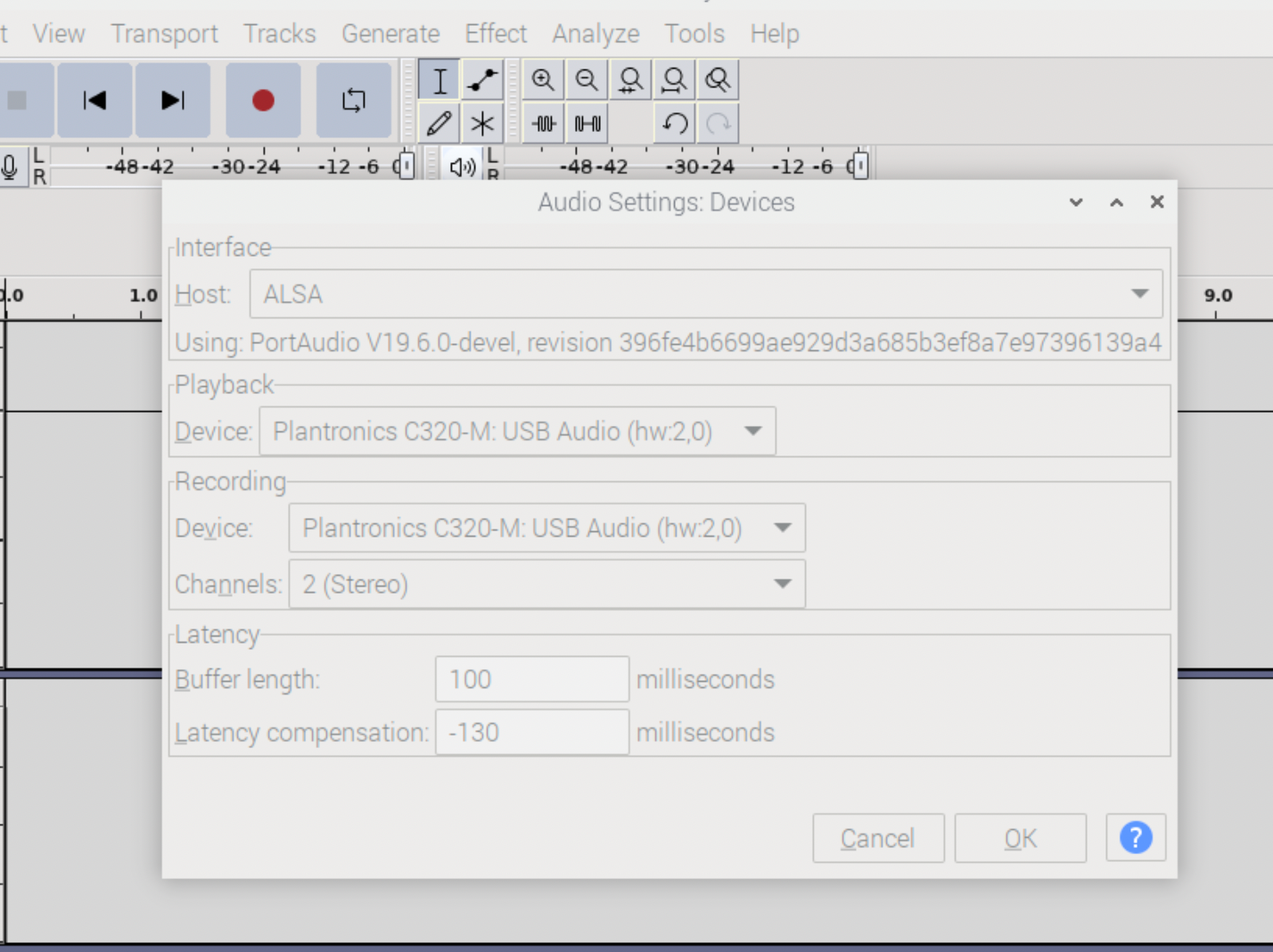Expand the Recording Device dropdown
Viewport: 1273px width, 952px height.
pyautogui.click(x=546, y=529)
